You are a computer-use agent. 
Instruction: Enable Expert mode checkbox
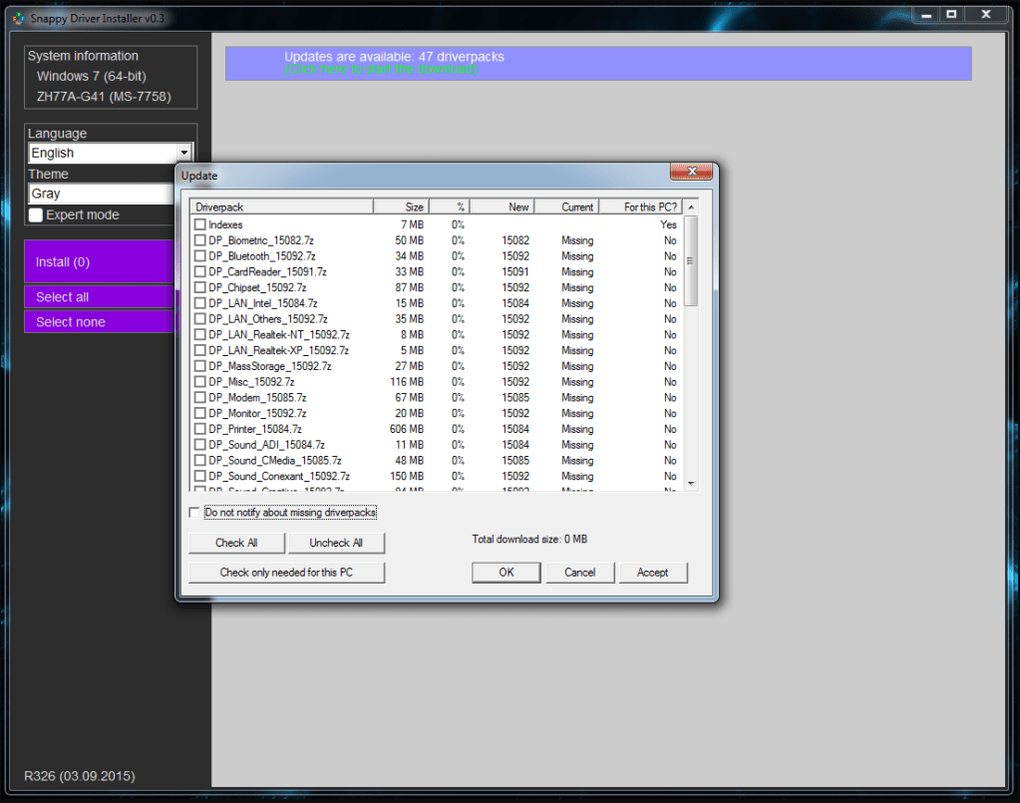tap(36, 215)
